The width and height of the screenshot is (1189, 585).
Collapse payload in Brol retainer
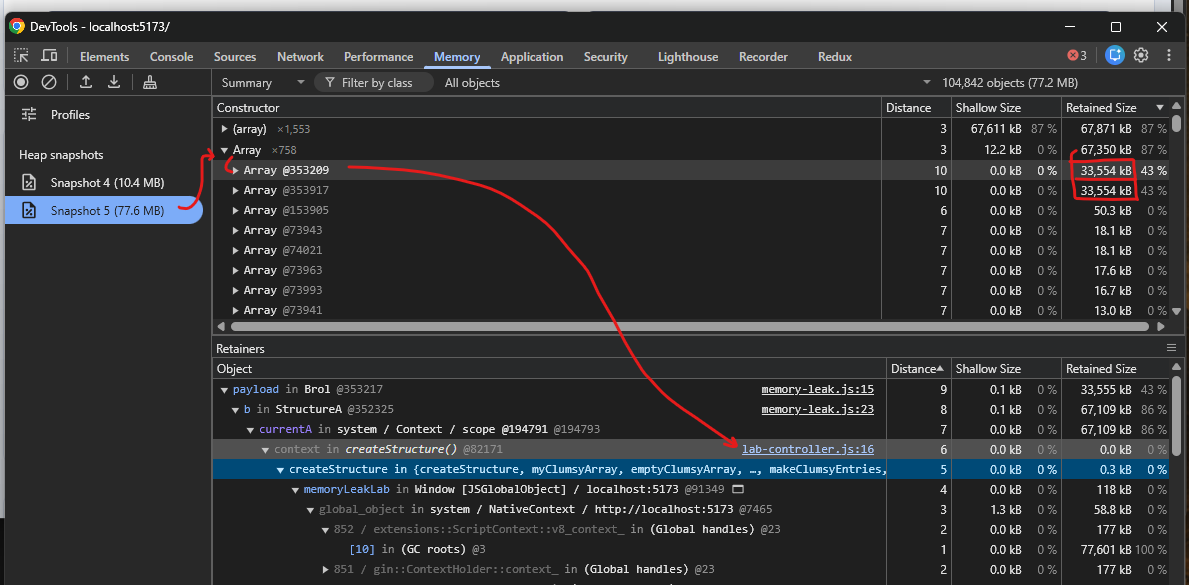[224, 390]
